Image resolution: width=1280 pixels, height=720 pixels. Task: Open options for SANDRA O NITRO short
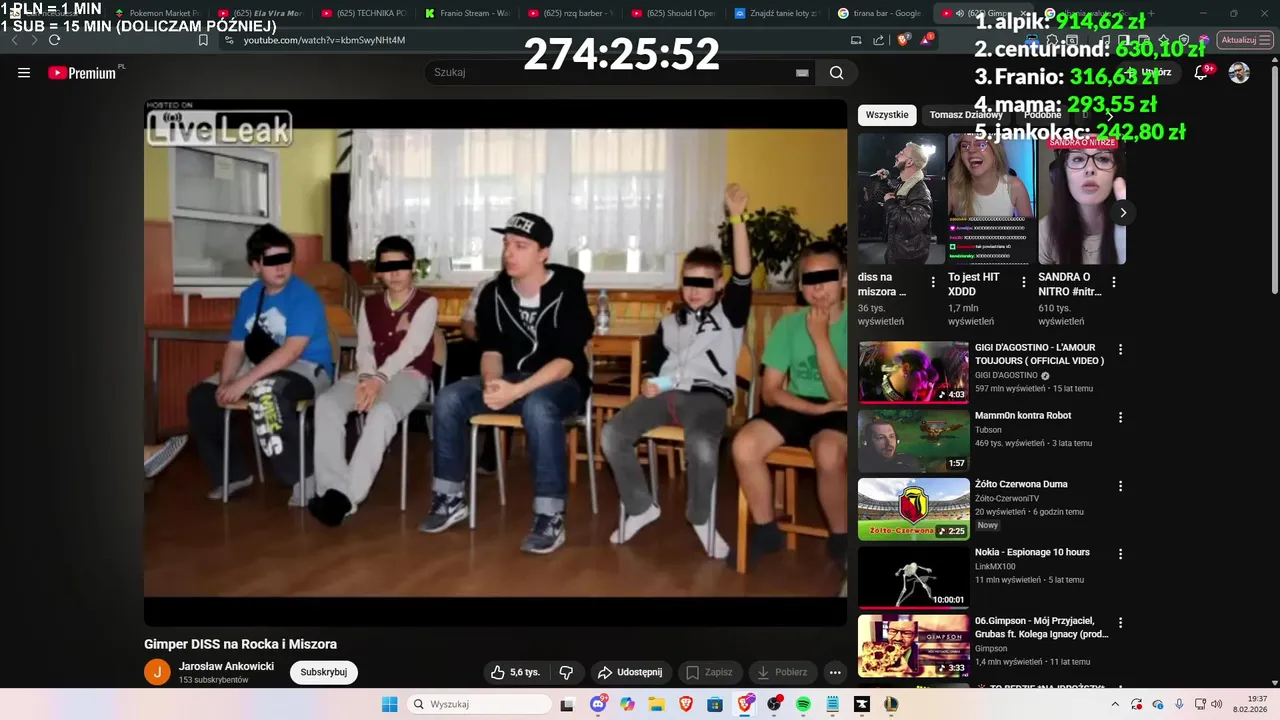[x=1113, y=282]
